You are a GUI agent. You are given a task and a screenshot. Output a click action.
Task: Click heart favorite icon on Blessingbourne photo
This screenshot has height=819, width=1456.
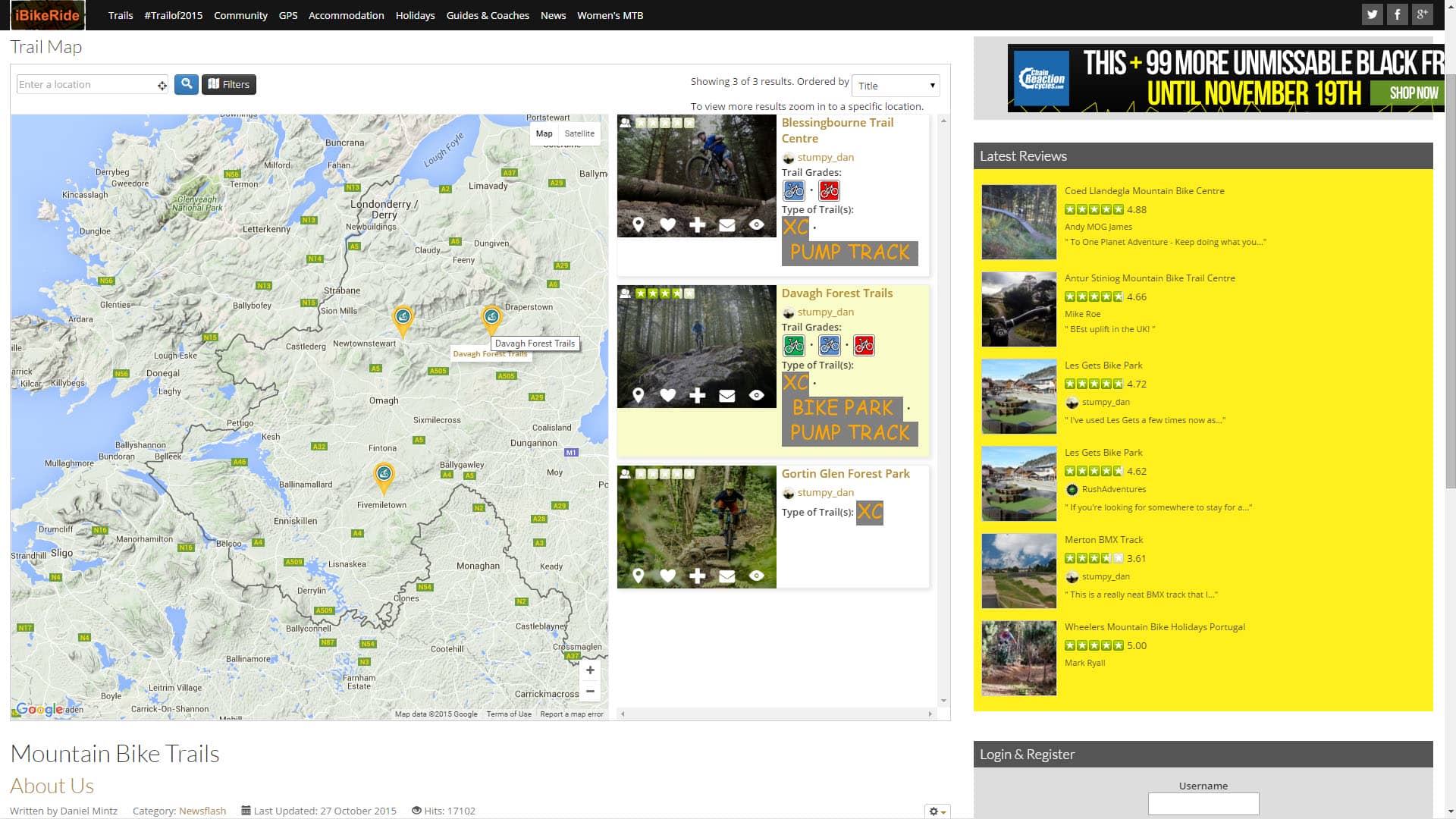tap(667, 225)
